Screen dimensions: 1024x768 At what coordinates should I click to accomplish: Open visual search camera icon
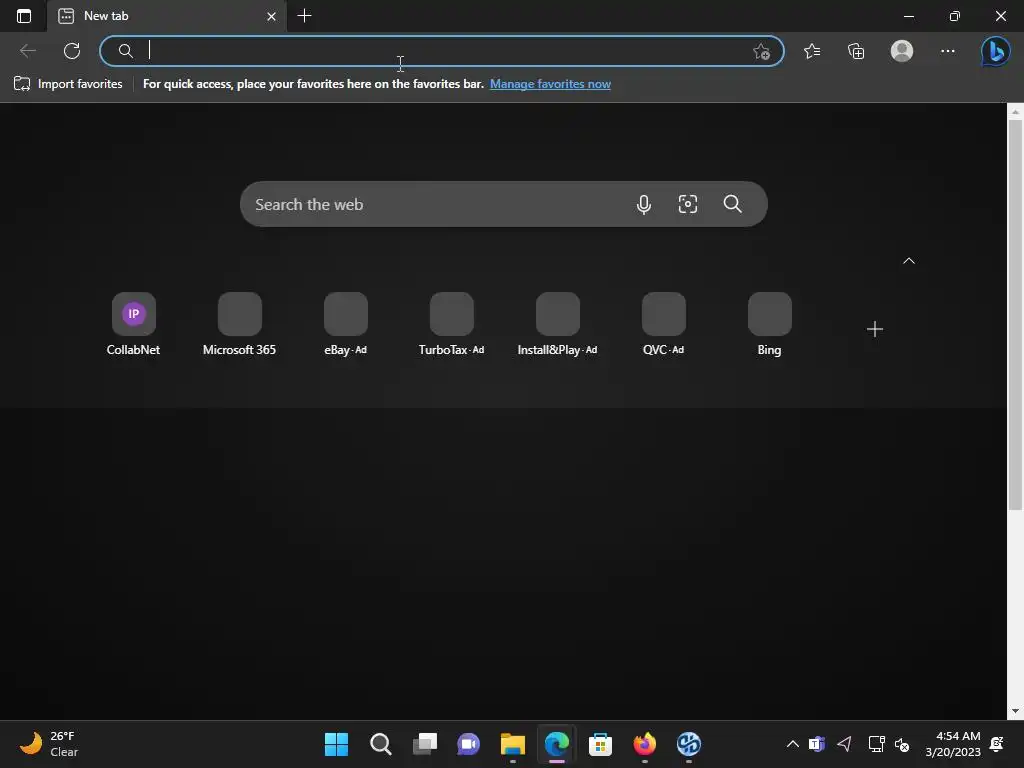688,204
